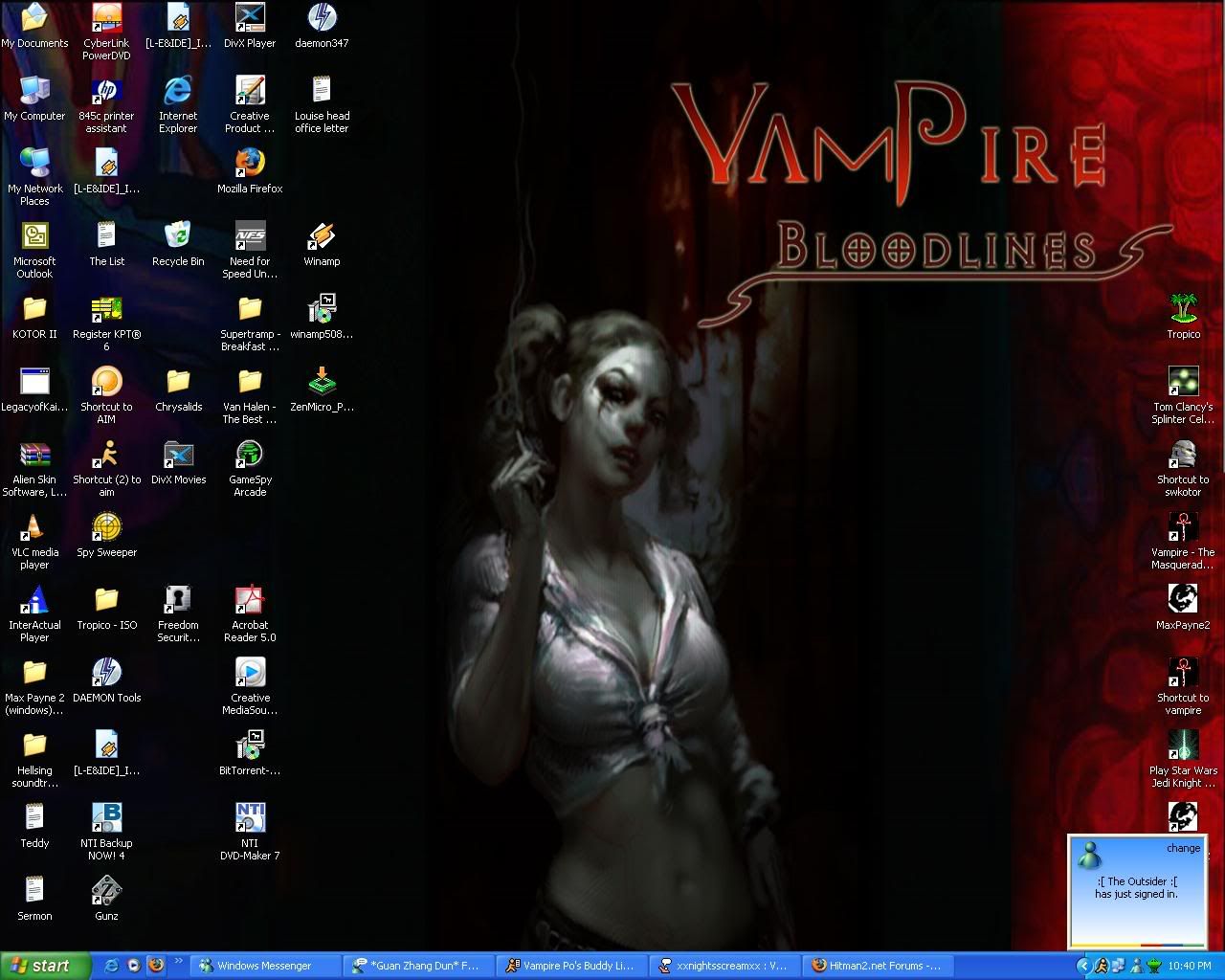Open CyberLink PowerDVD desktop icon
The image size is (1225, 980).
click(x=106, y=31)
